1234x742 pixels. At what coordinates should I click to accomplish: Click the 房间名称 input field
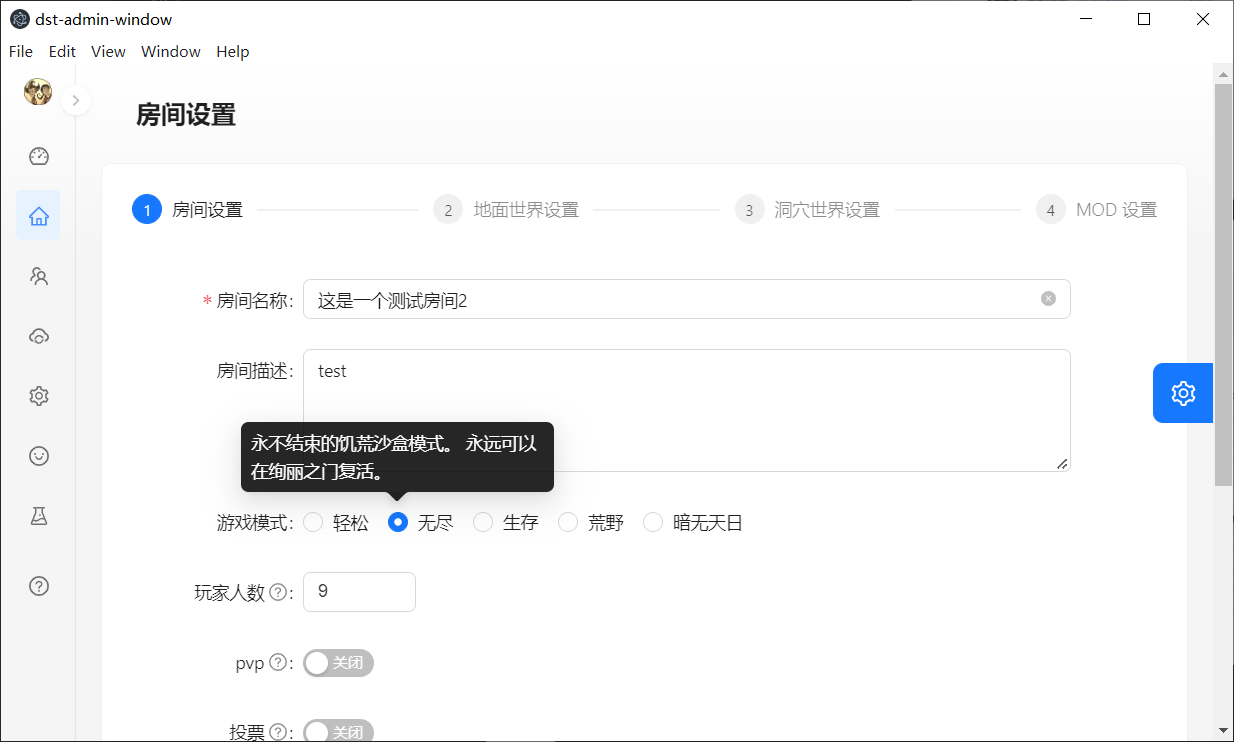(x=687, y=299)
